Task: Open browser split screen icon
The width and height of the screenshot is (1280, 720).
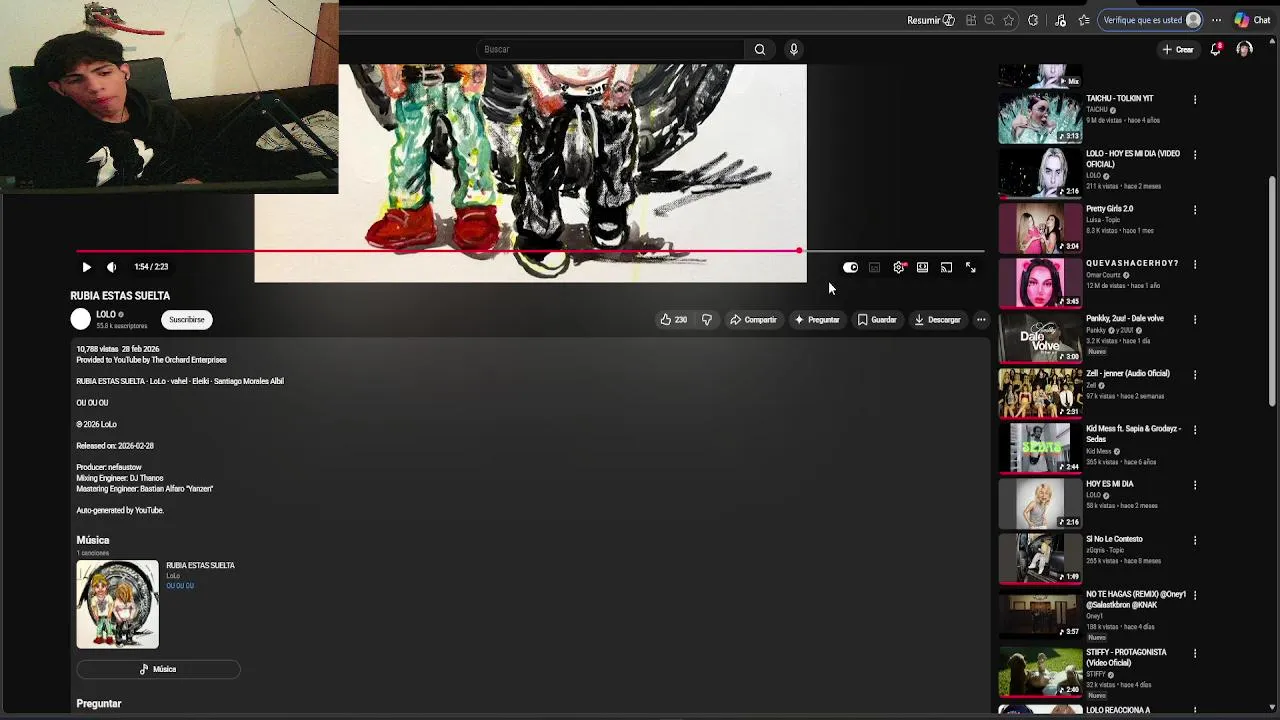Action: point(970,20)
